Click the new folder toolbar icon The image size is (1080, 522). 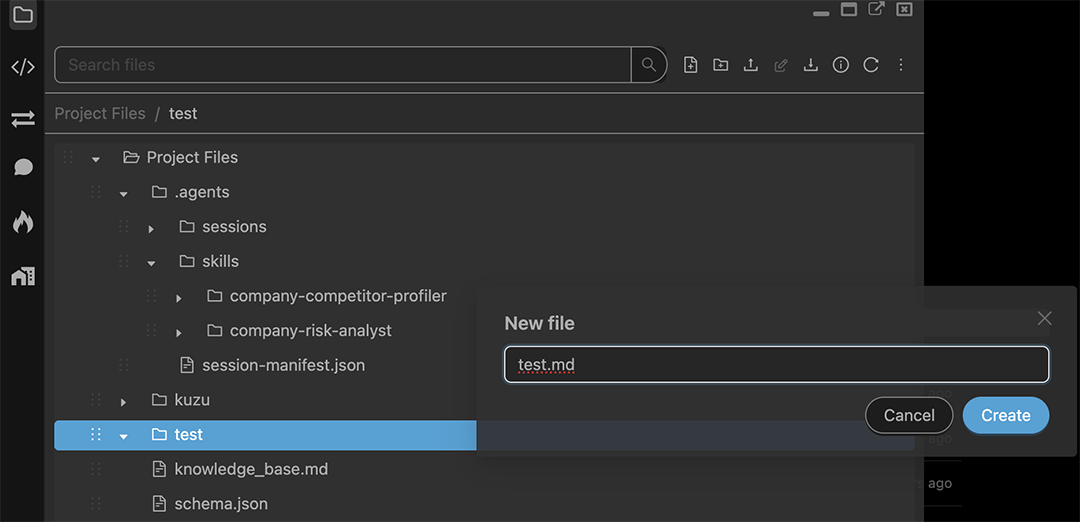click(x=720, y=65)
